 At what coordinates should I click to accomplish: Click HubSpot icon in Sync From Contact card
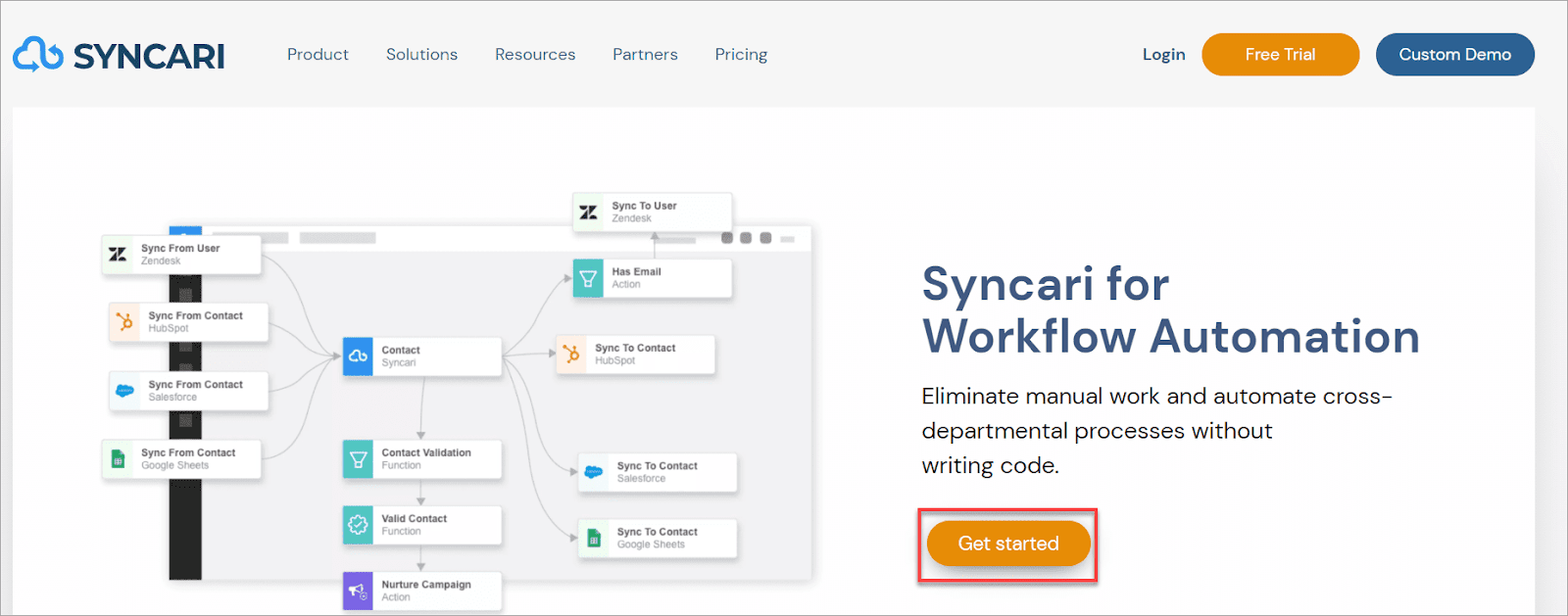coord(124,321)
